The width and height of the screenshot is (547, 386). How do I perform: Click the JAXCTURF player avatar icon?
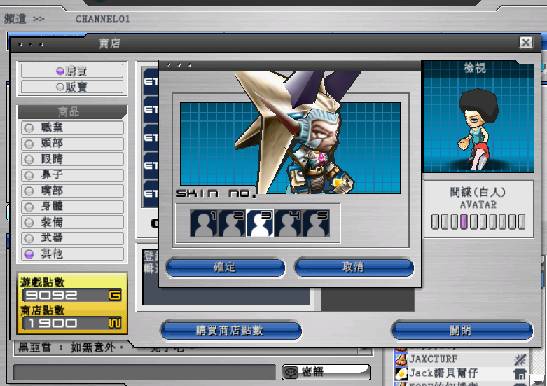[x=401, y=359]
